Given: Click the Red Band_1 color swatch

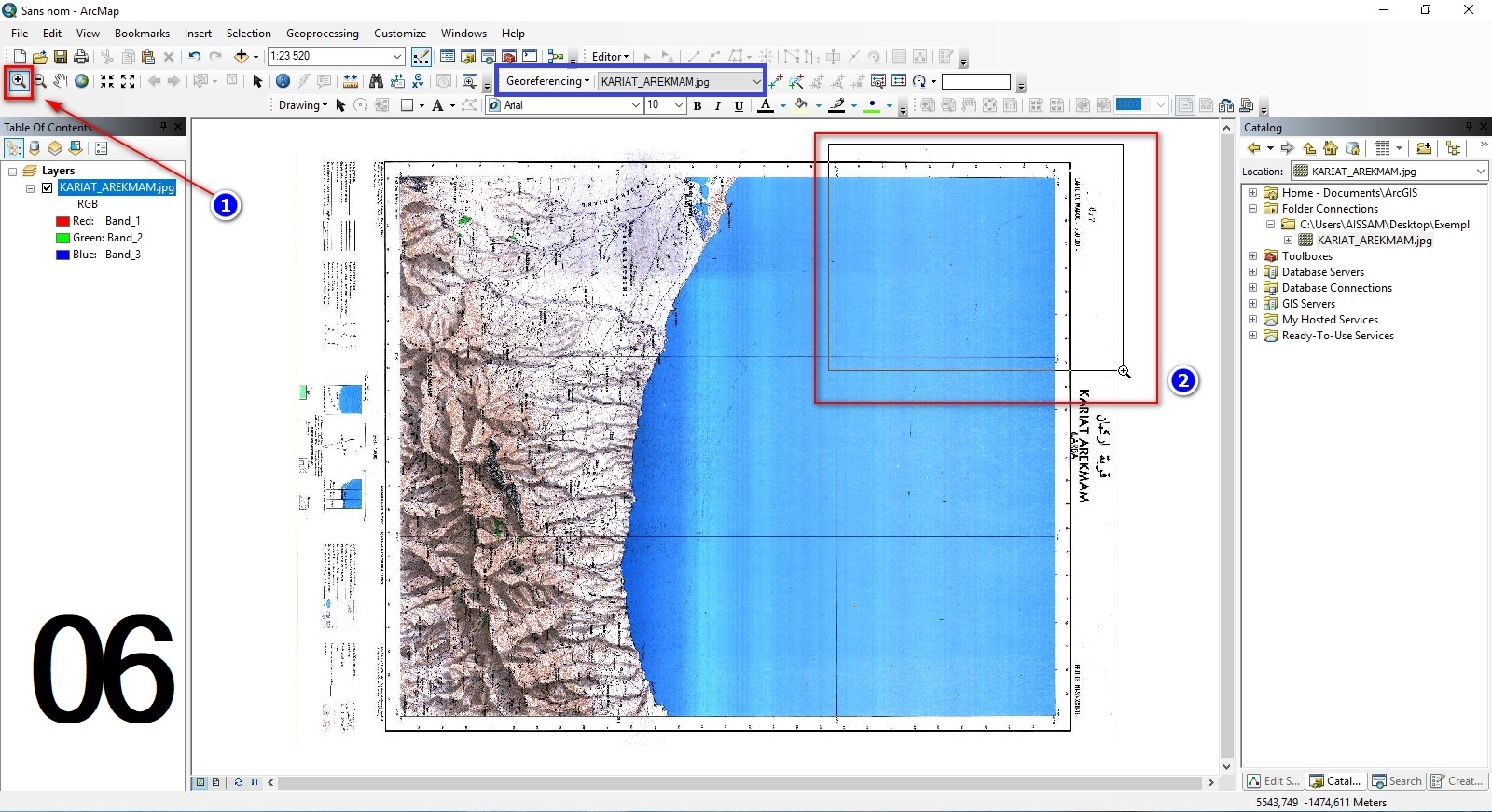Looking at the screenshot, I should tap(62, 221).
